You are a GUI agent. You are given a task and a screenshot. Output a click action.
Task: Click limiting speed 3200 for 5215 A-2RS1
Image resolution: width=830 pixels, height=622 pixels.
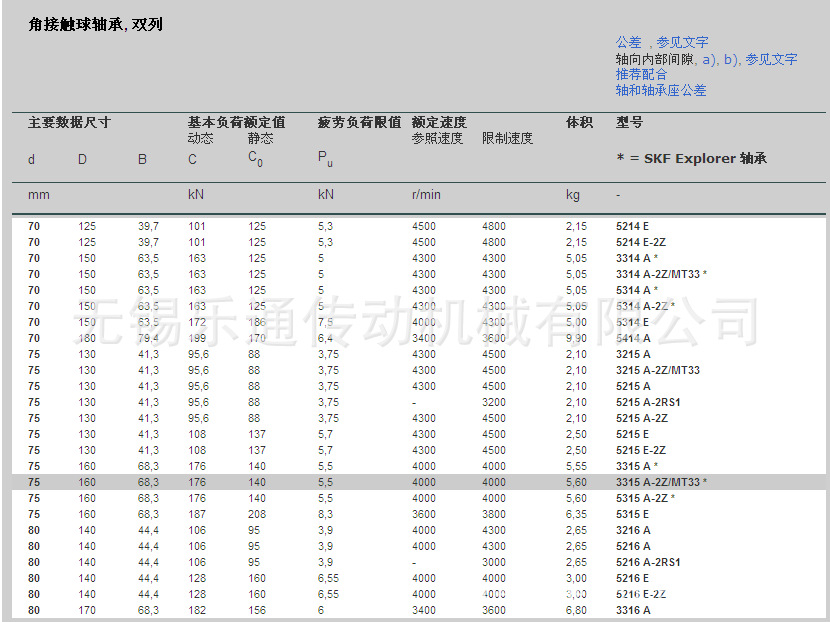[493, 402]
